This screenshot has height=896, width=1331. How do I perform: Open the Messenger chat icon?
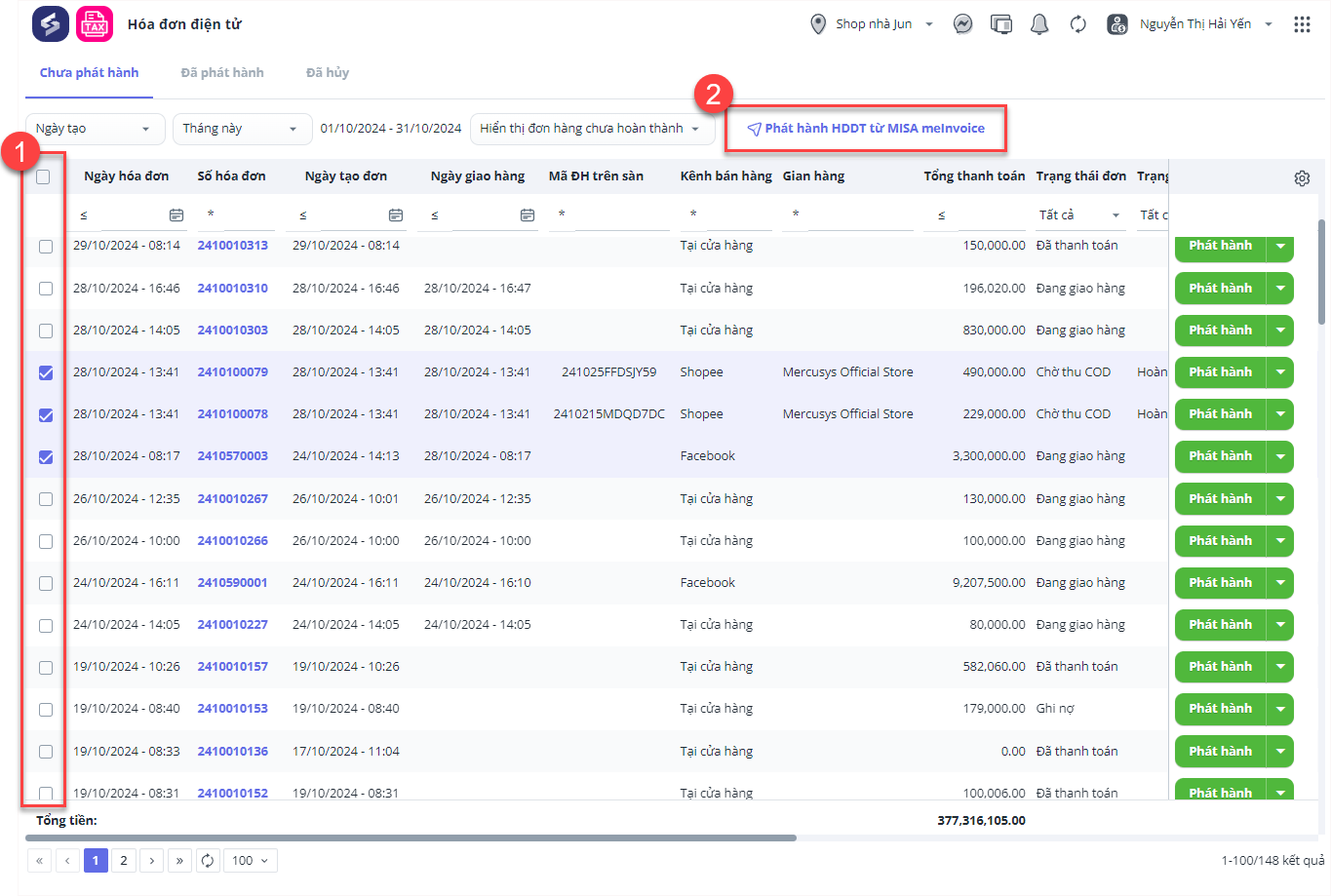962,24
